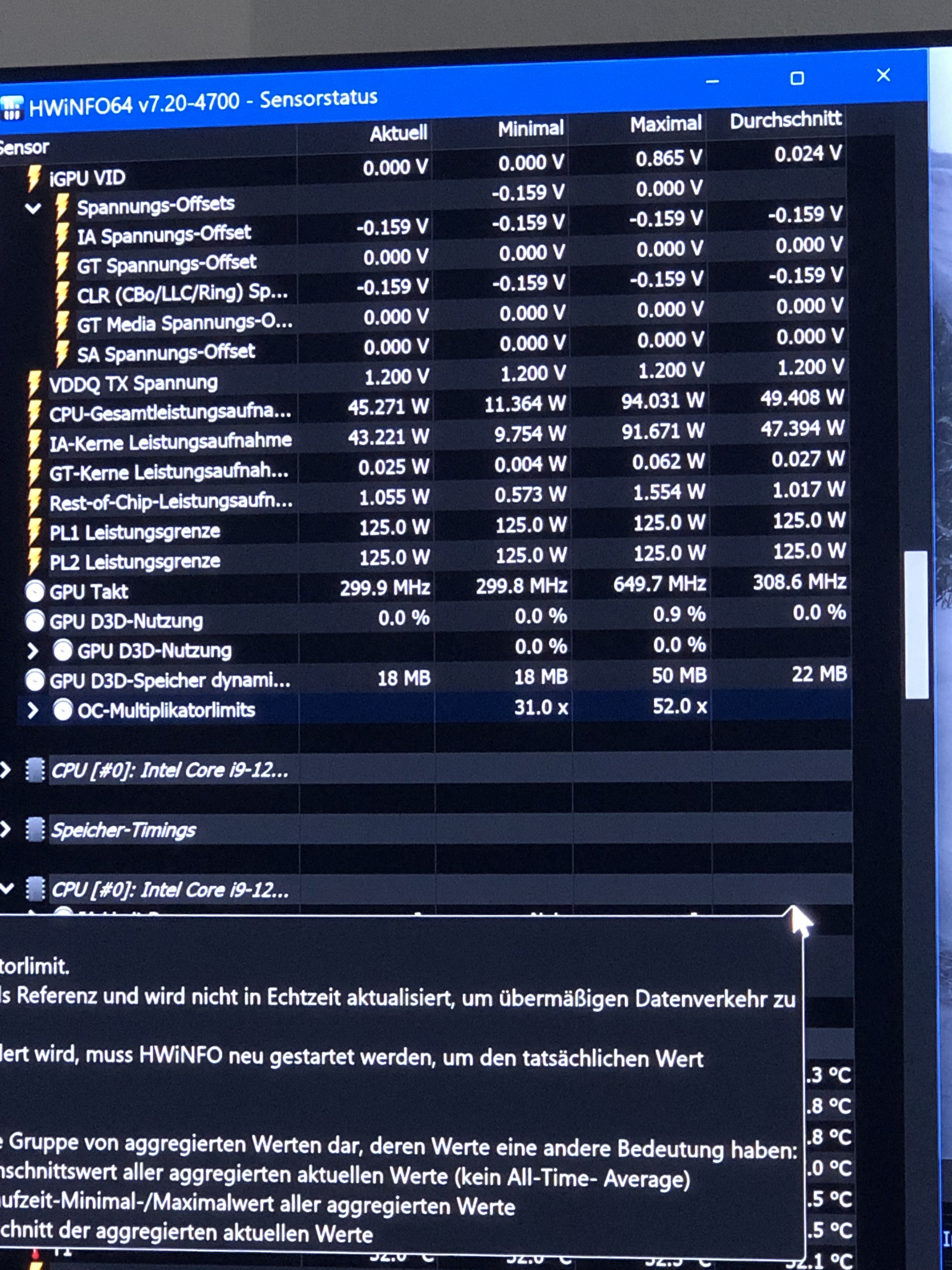Collapse the lower CPU [#0] Intel Core i9 section
Viewport: 952px width, 1270px height.
[6, 889]
